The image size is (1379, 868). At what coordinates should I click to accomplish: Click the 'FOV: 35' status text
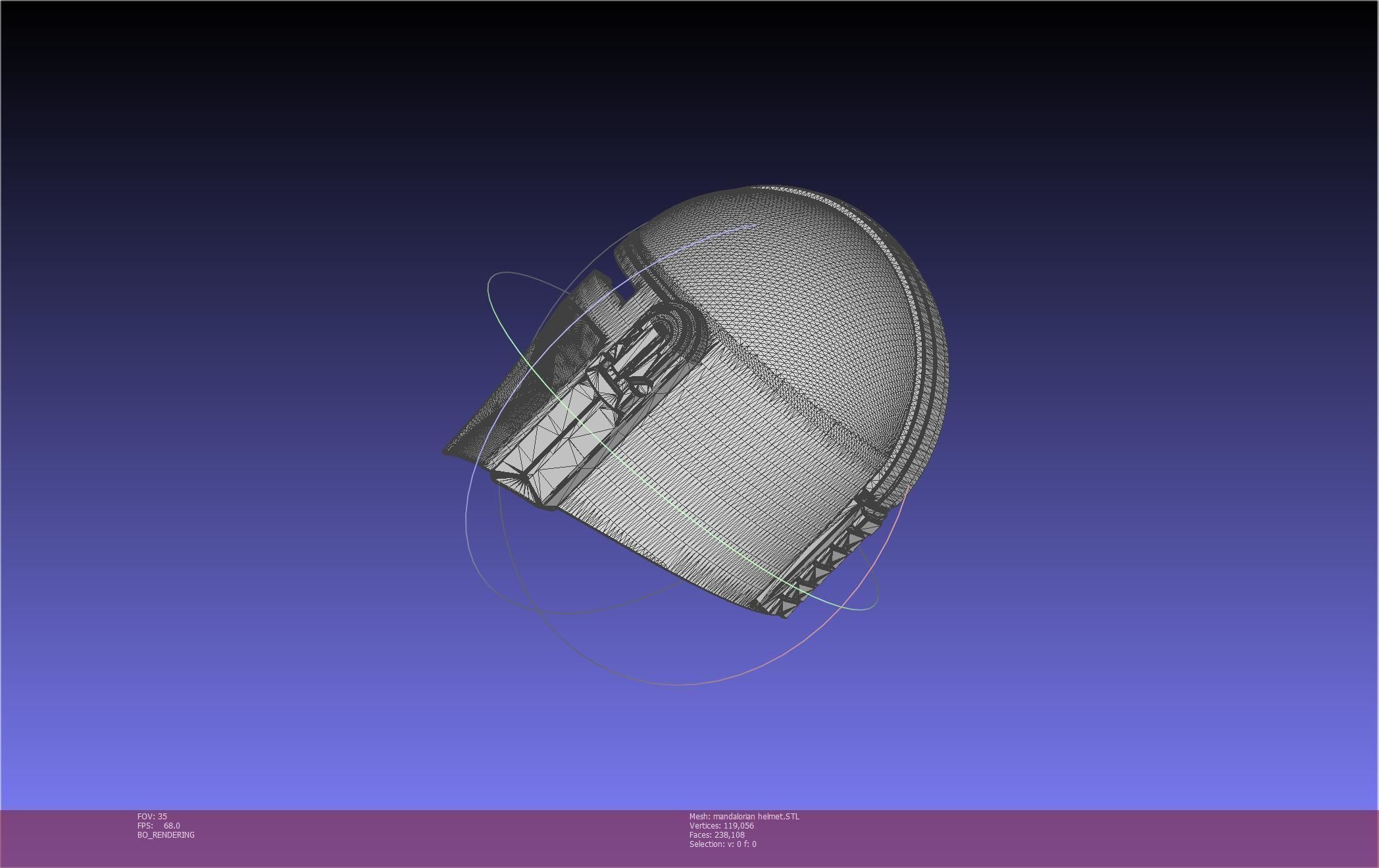click(152, 816)
